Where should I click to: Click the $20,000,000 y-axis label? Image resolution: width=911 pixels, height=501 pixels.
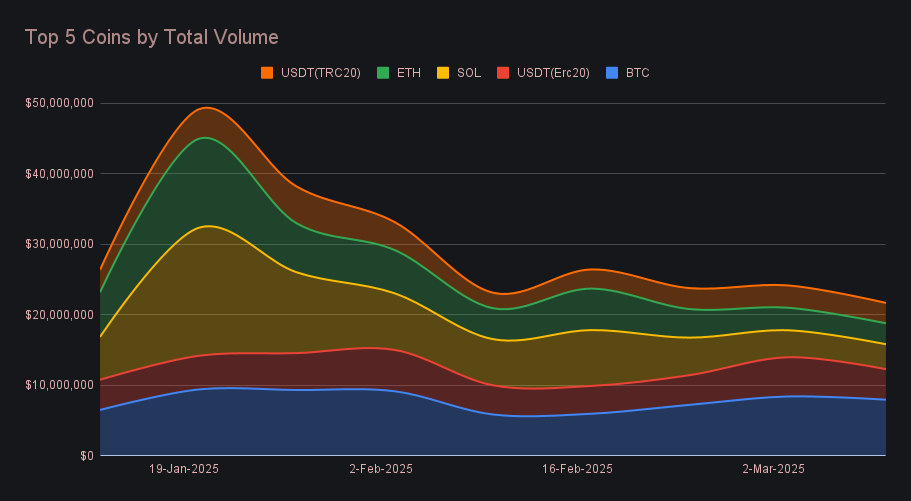click(x=60, y=315)
